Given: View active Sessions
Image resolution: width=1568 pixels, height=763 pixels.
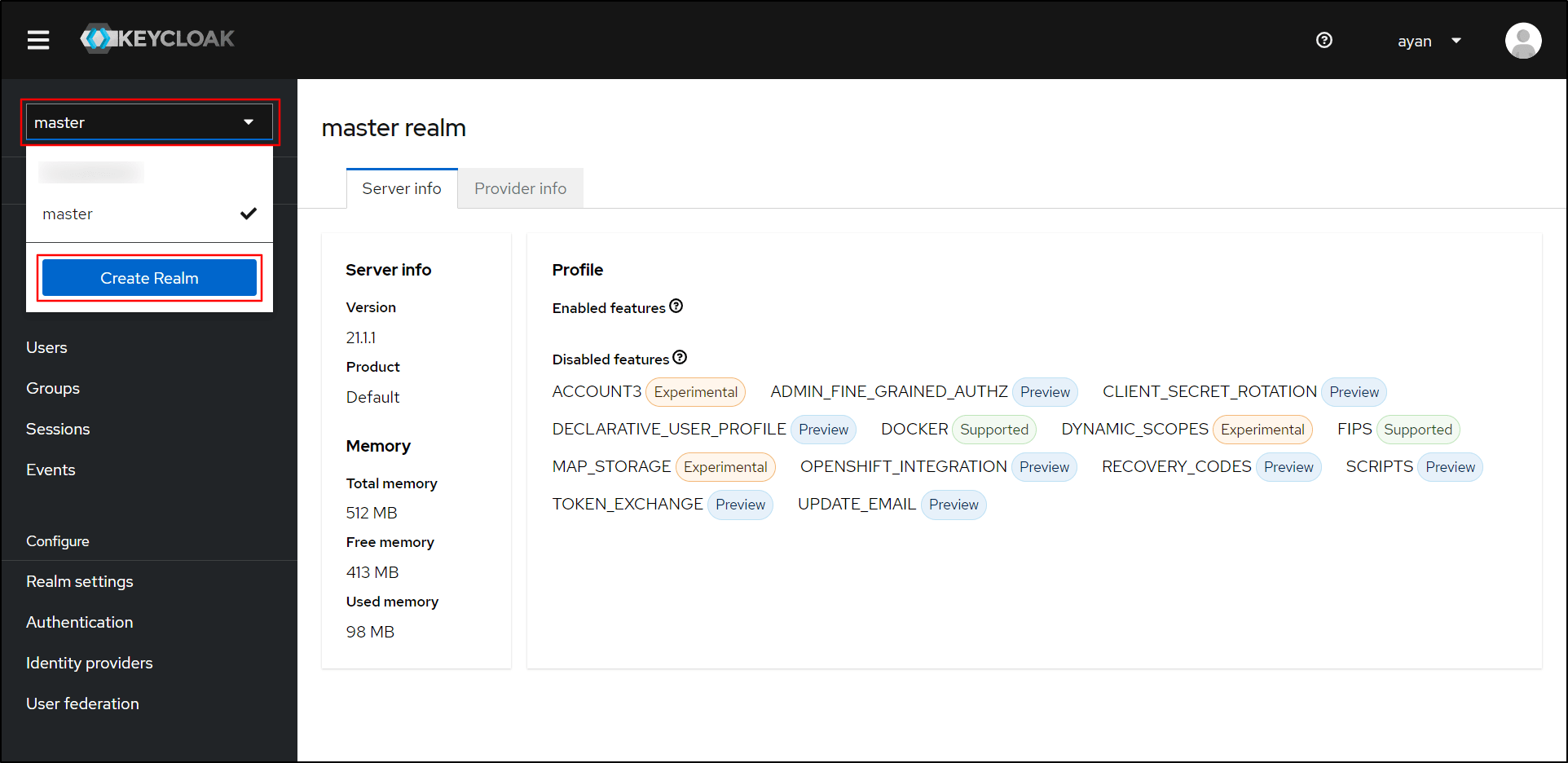Looking at the screenshot, I should point(58,429).
